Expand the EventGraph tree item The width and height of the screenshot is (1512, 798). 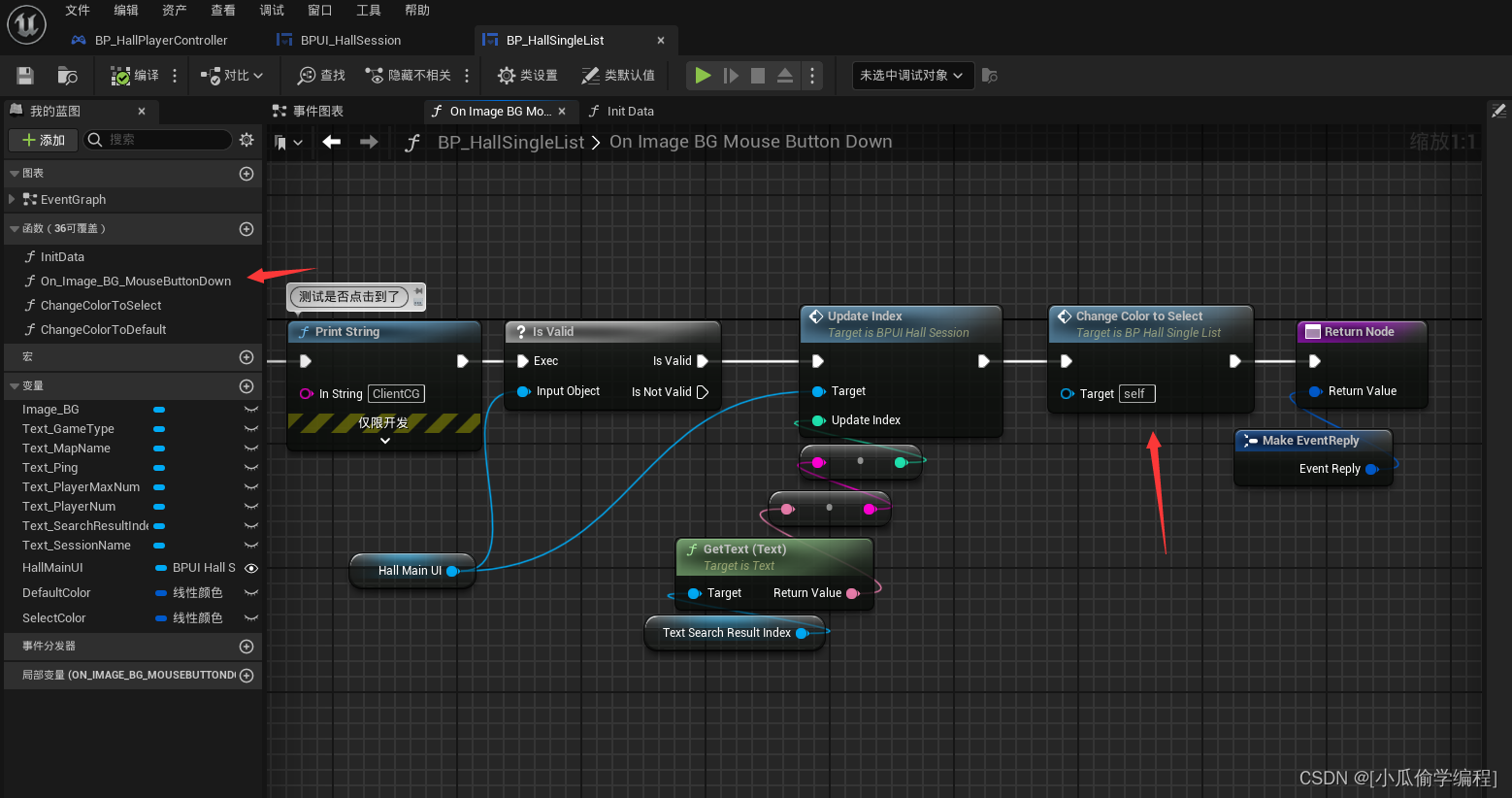coord(12,199)
